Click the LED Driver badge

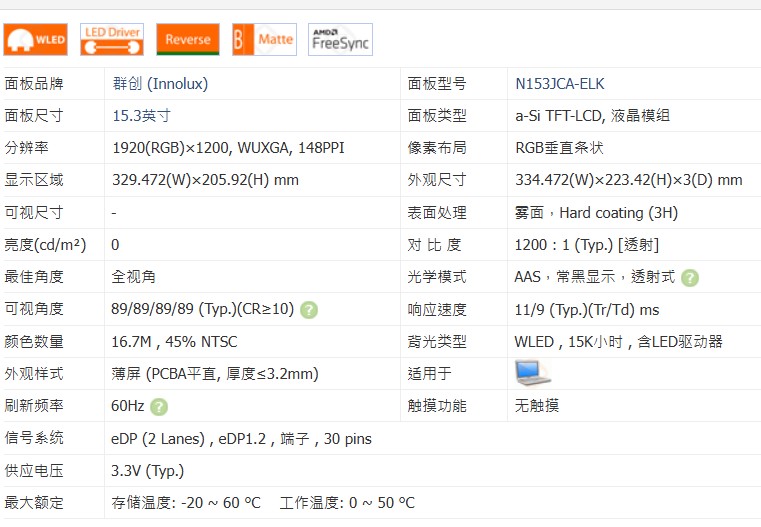click(x=112, y=40)
